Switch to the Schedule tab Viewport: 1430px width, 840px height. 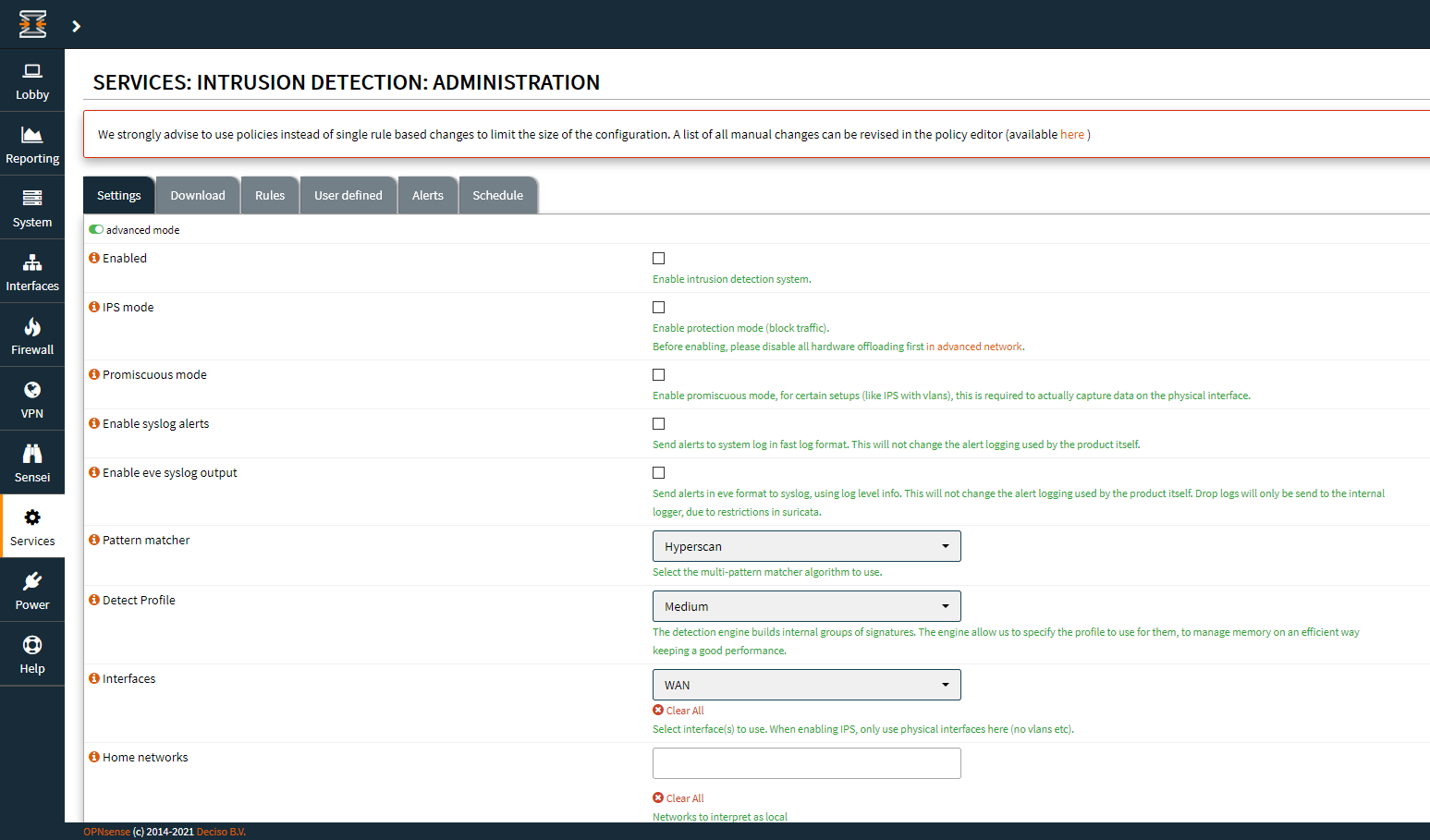[x=498, y=195]
